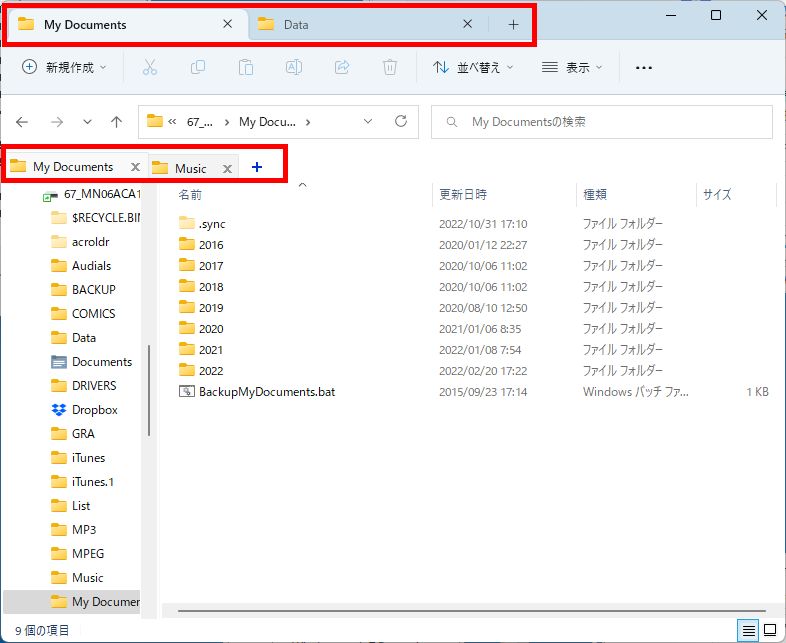786x643 pixels.
Task: Sort by 更新日時 column header
Action: (463, 194)
